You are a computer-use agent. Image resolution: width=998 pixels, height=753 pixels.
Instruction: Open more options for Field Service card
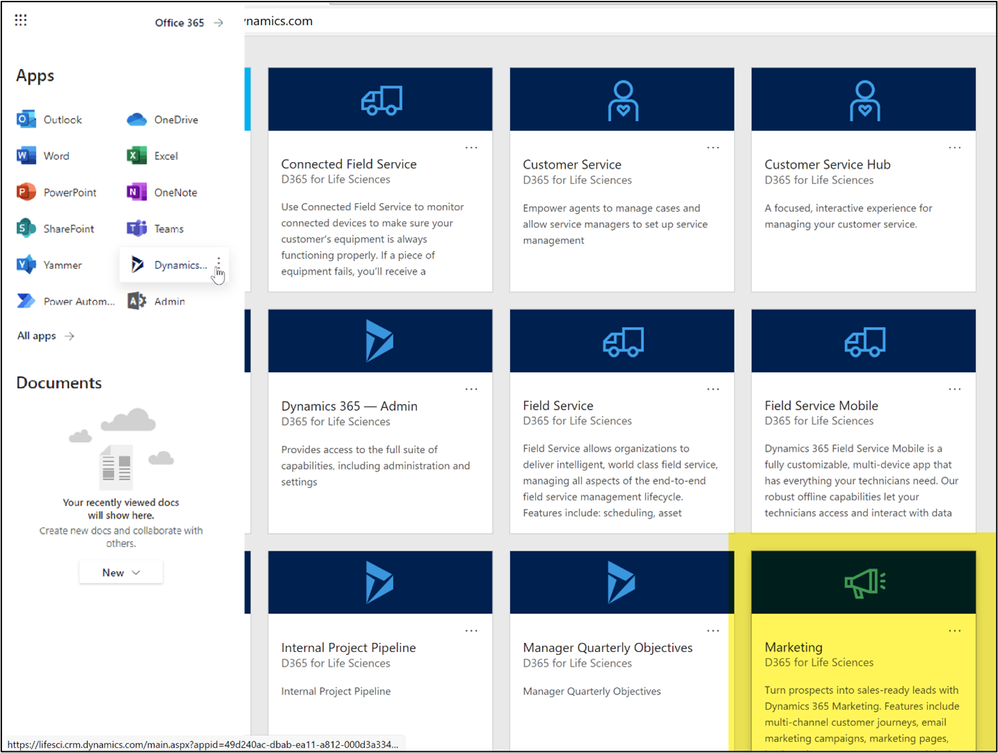(x=713, y=389)
